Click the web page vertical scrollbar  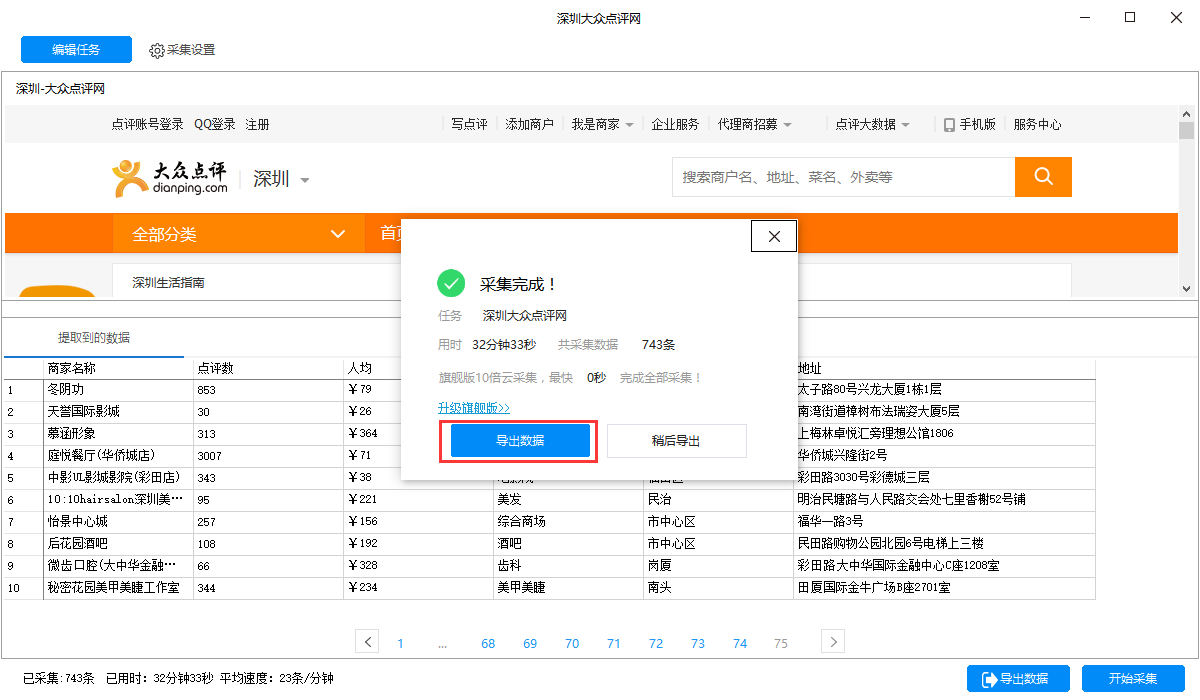(x=1187, y=131)
